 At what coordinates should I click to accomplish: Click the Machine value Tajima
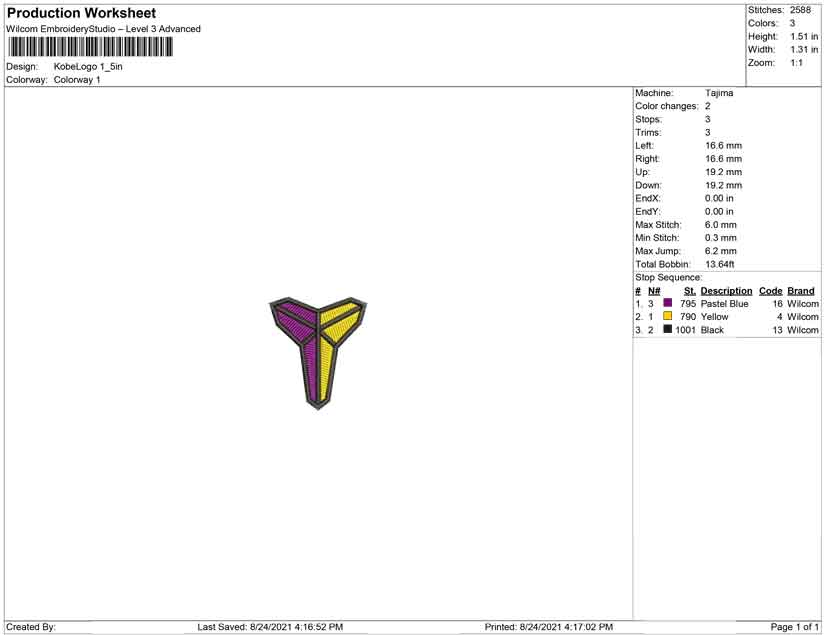tap(719, 93)
